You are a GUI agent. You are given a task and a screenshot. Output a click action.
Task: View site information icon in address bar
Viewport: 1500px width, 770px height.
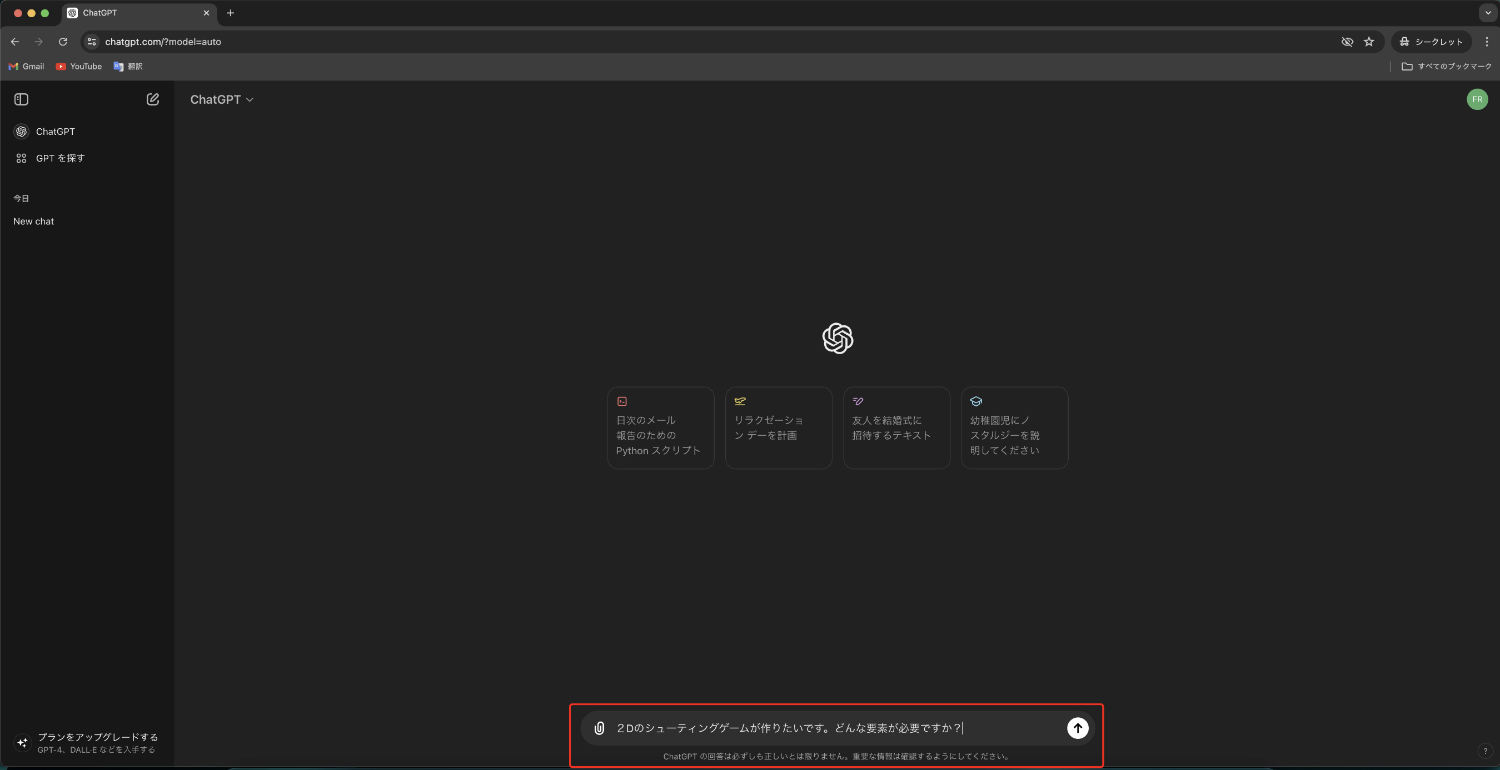(92, 42)
